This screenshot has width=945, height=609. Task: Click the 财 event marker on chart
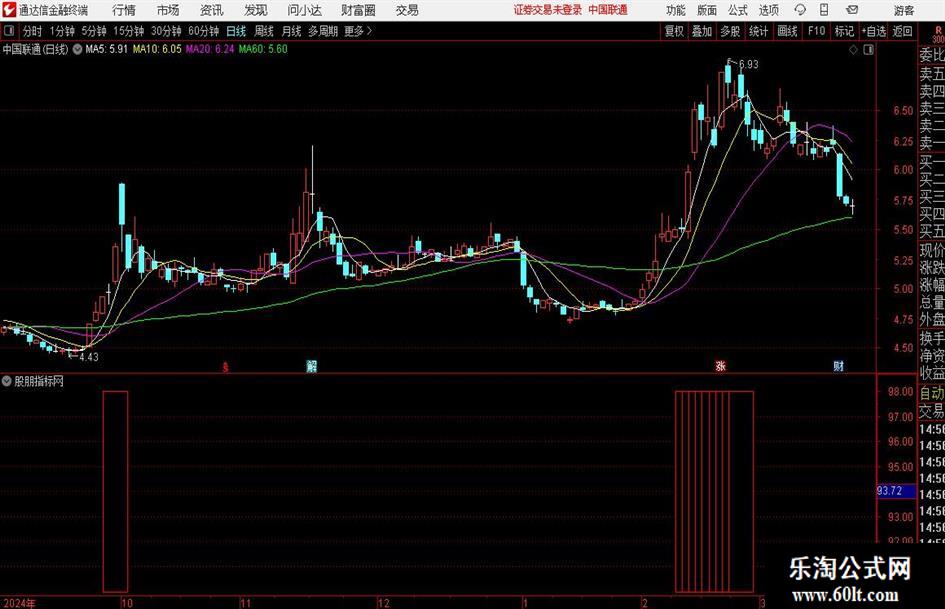tap(838, 365)
